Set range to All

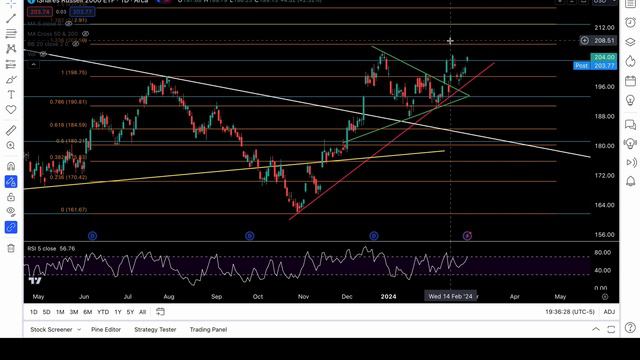tap(142, 312)
